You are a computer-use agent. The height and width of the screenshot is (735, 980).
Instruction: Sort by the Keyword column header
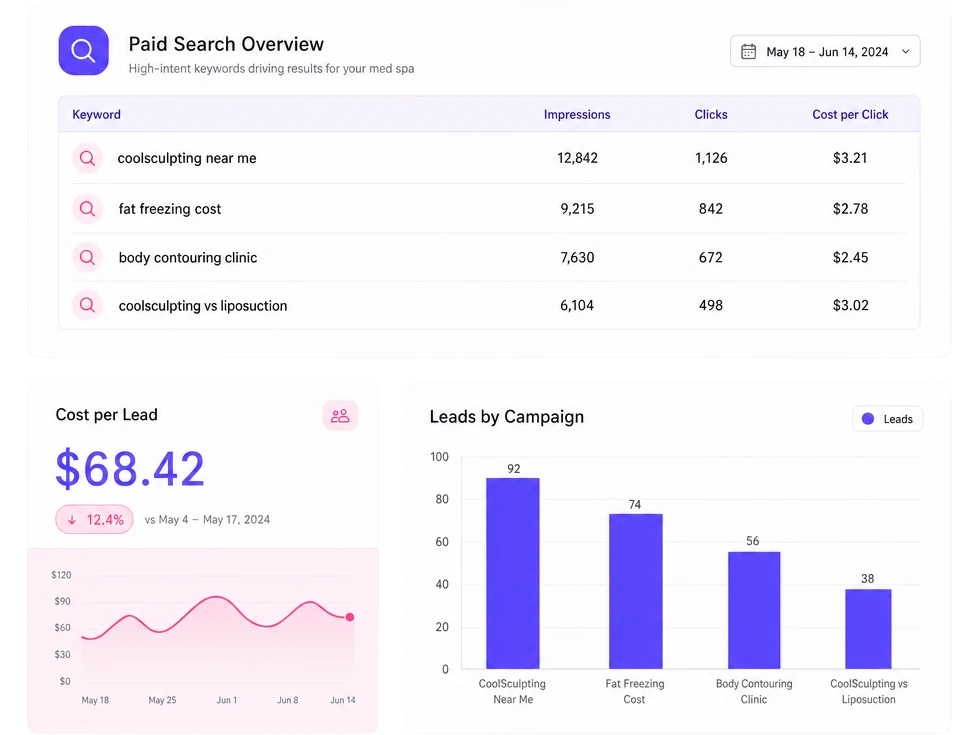tap(96, 114)
